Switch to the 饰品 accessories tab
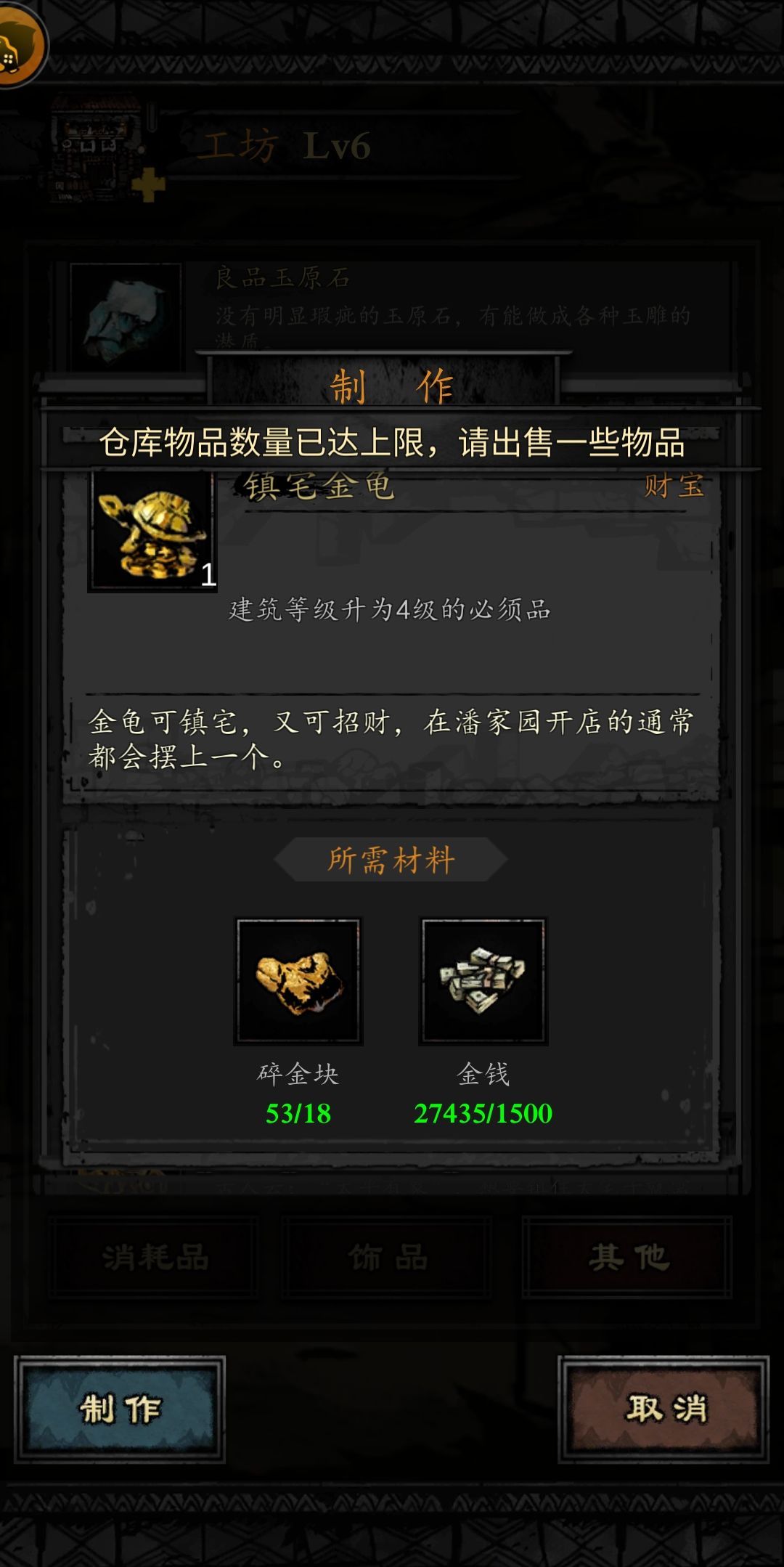 click(x=388, y=1257)
